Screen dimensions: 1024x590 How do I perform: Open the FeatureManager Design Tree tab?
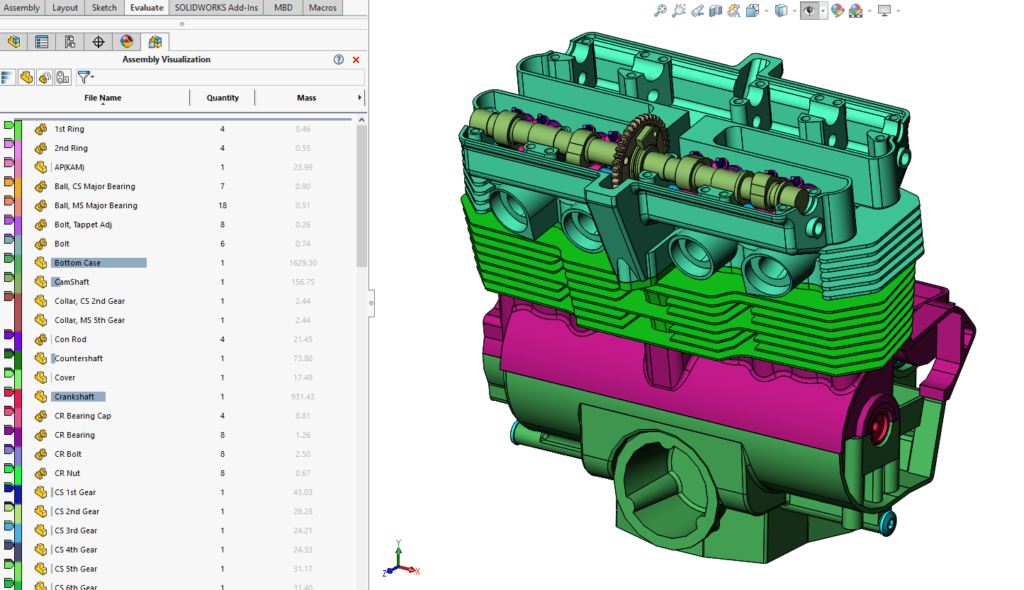click(14, 42)
